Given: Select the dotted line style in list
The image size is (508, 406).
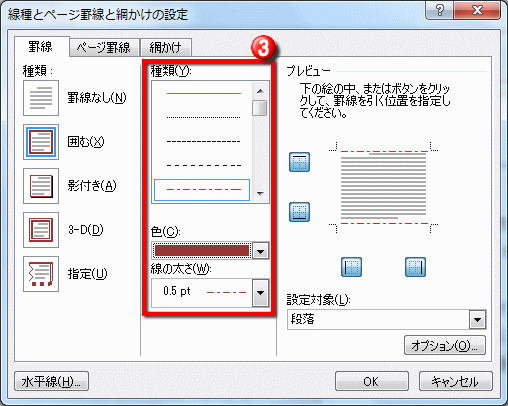Looking at the screenshot, I should click(203, 117).
